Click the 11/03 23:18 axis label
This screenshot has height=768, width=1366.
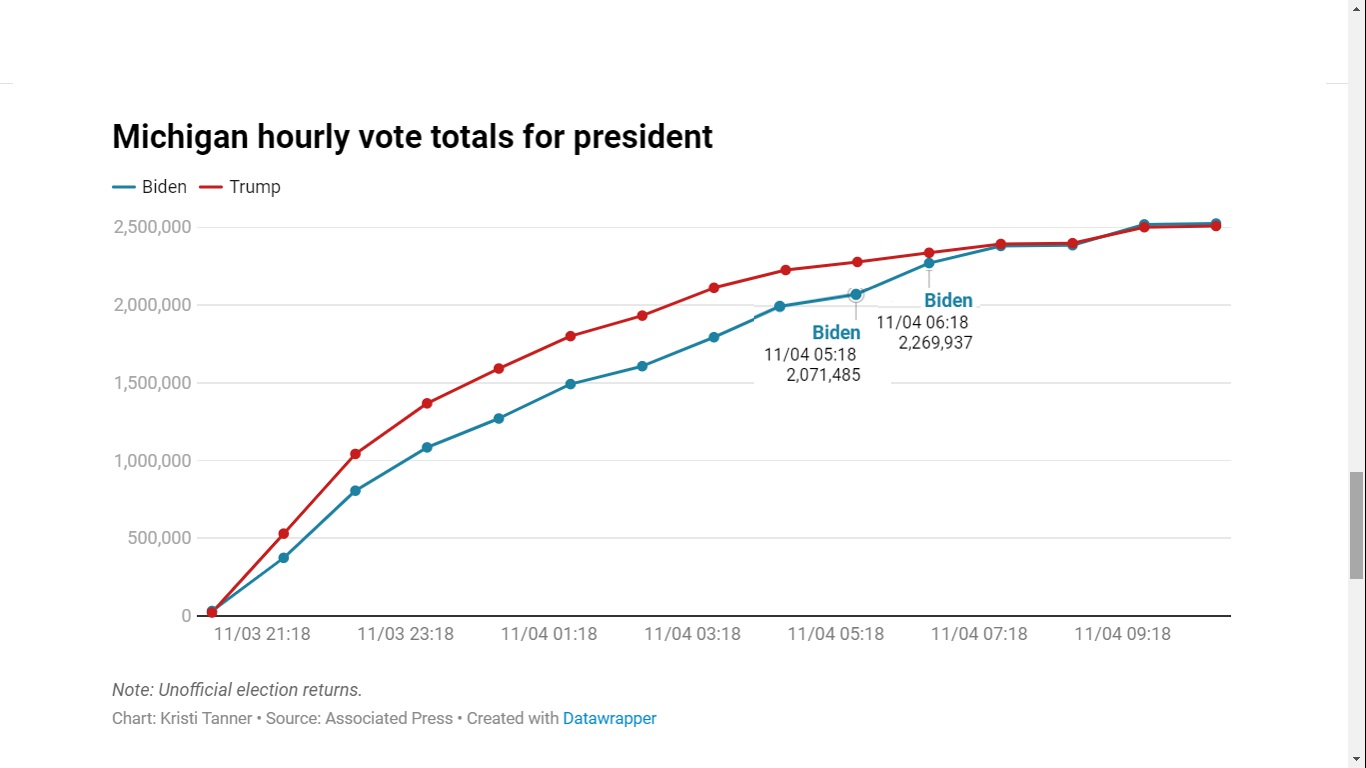coord(405,634)
